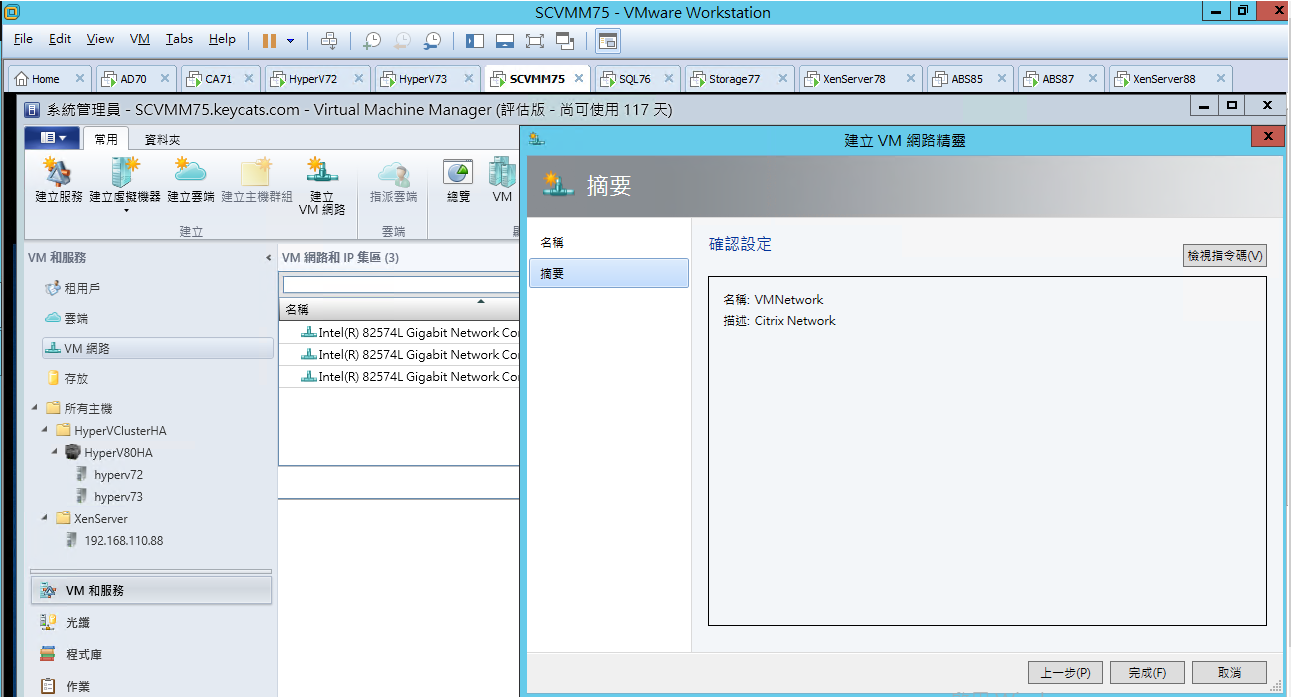Select 租用戶 in the VM 和服務 pane

click(x=82, y=288)
